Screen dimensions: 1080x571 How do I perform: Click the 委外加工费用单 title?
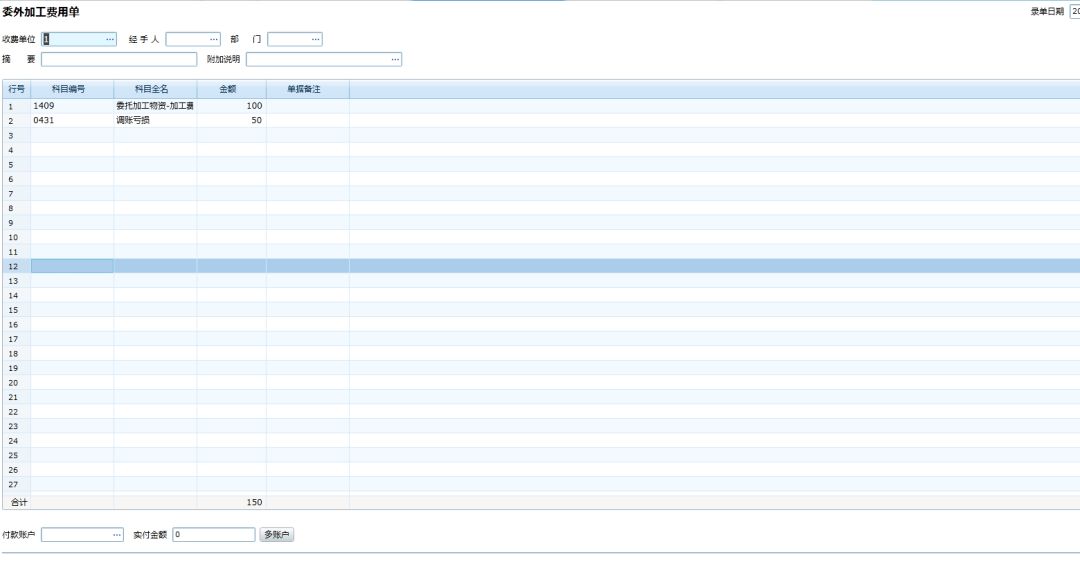coord(41,12)
